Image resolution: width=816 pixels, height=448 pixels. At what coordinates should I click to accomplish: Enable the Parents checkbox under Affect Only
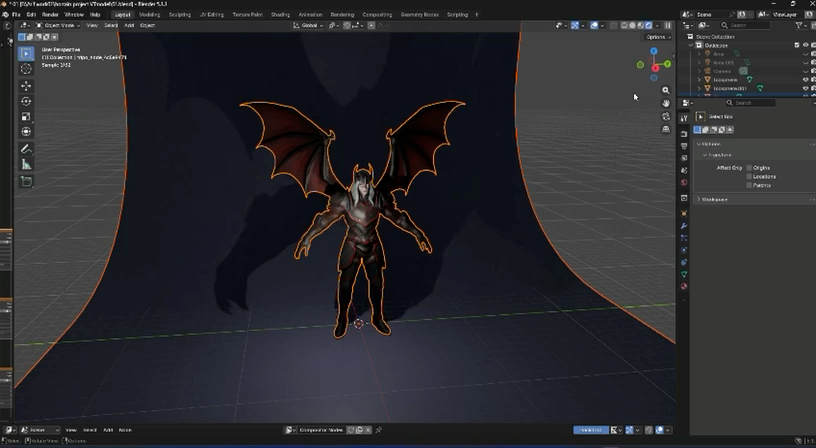pos(749,185)
